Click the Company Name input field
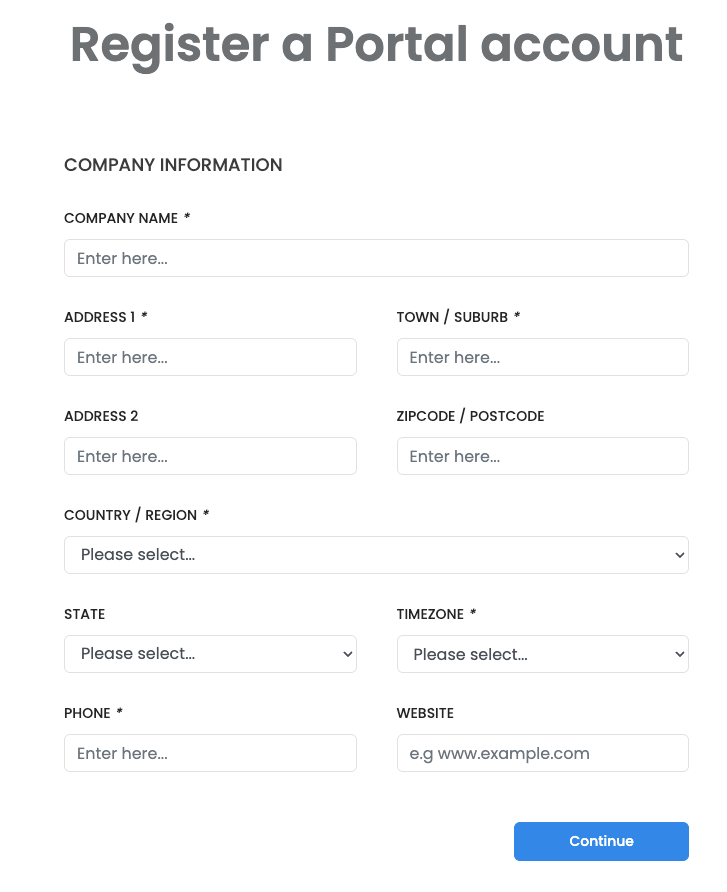Screen dimensions: 727x892 click(376, 258)
